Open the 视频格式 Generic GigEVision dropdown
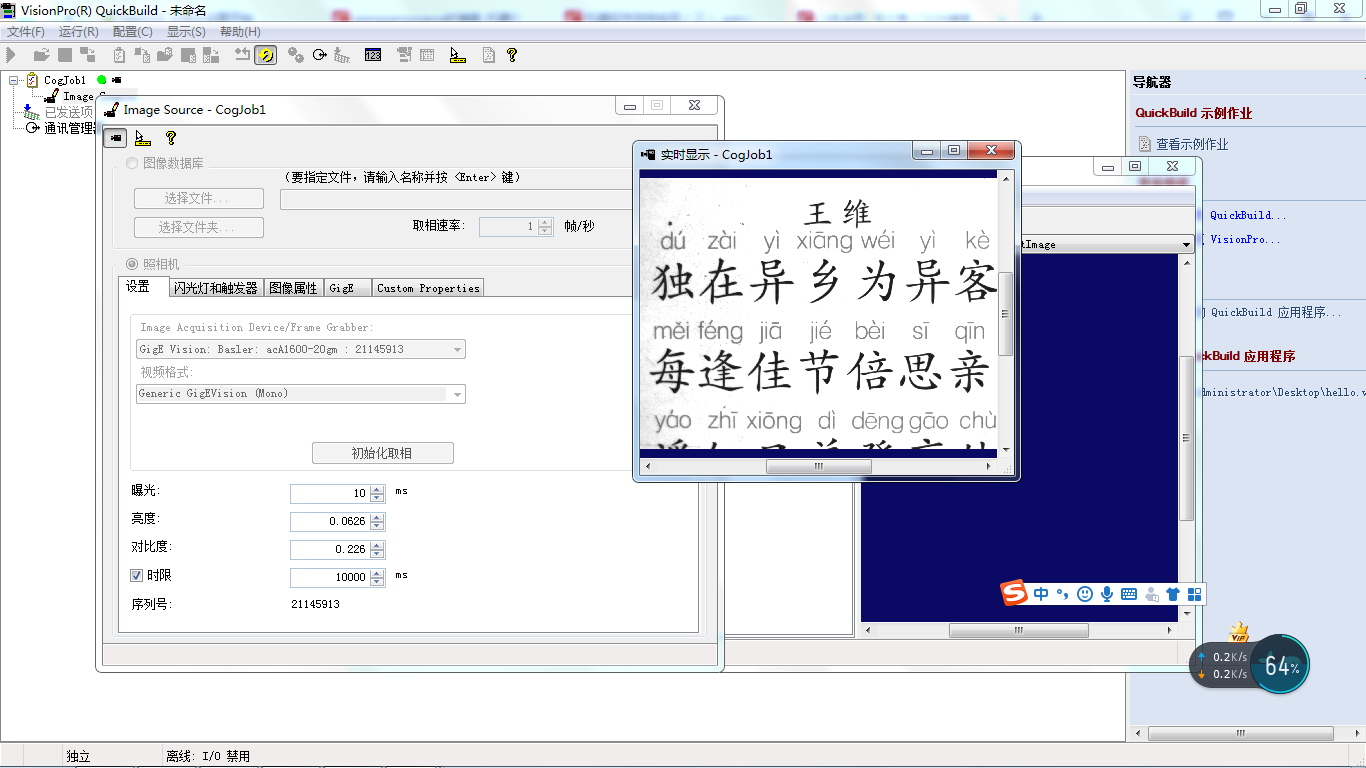The height and width of the screenshot is (768, 1366). pos(458,394)
